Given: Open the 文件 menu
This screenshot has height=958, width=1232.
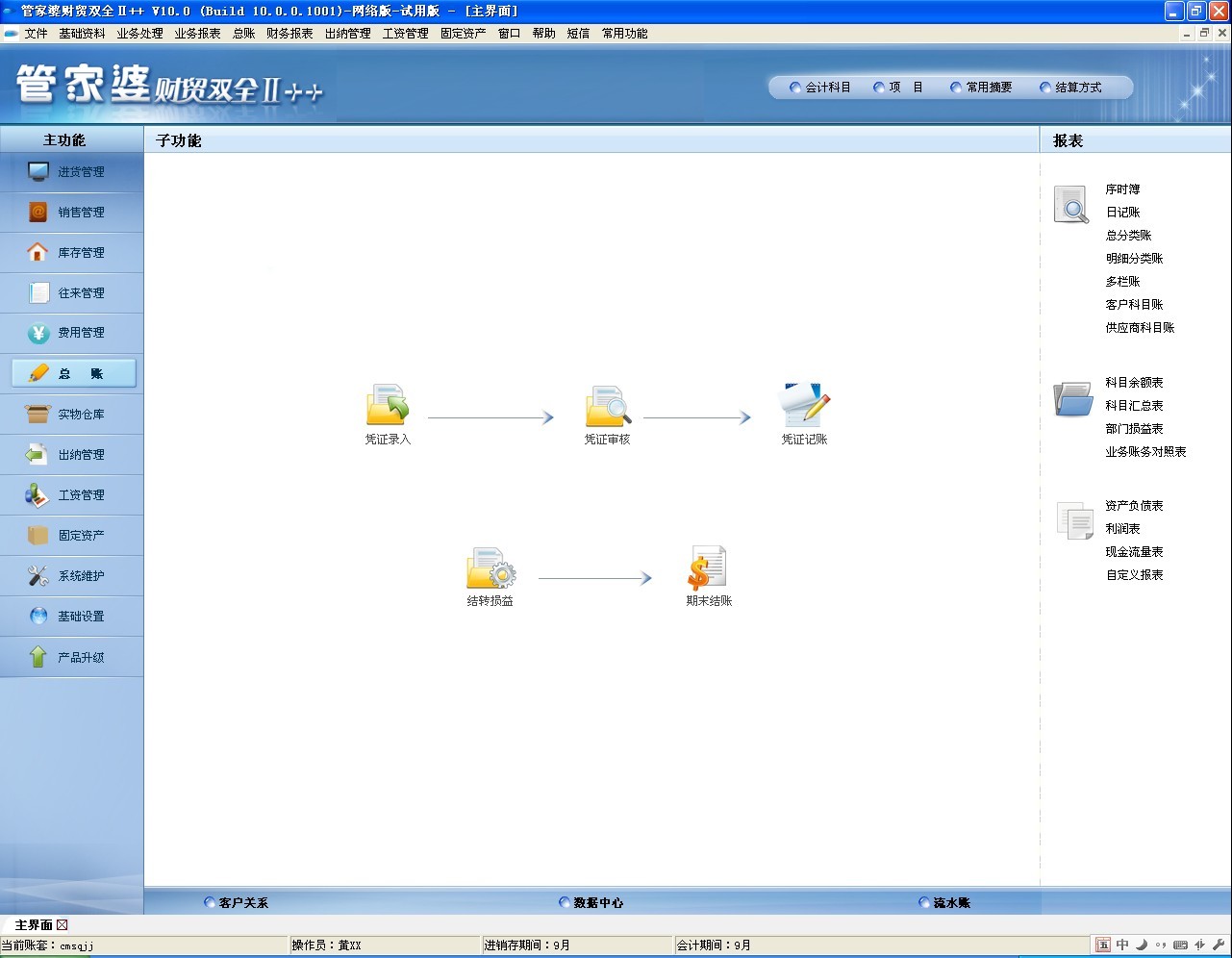Looking at the screenshot, I should pos(36,34).
